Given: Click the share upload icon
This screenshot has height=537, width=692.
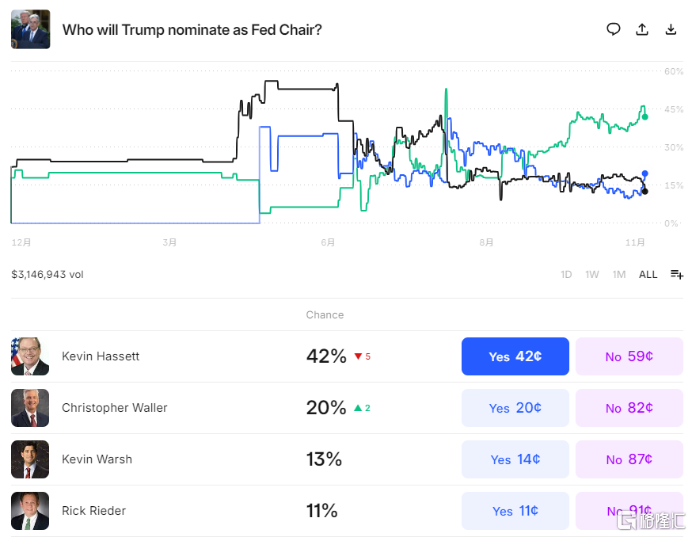Looking at the screenshot, I should [642, 30].
